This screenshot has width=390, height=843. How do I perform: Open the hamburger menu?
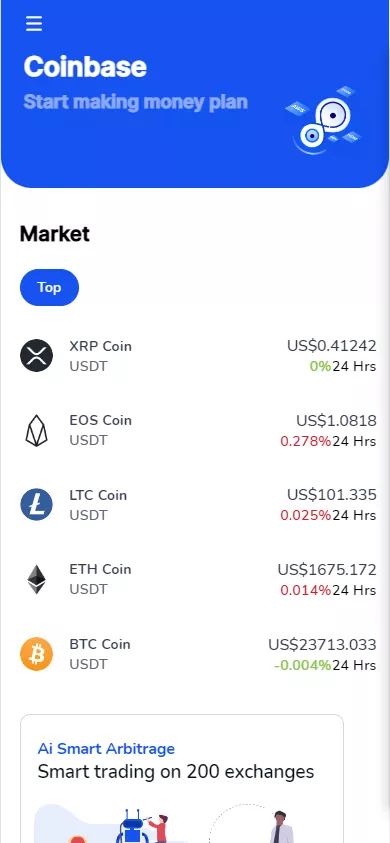[33, 23]
